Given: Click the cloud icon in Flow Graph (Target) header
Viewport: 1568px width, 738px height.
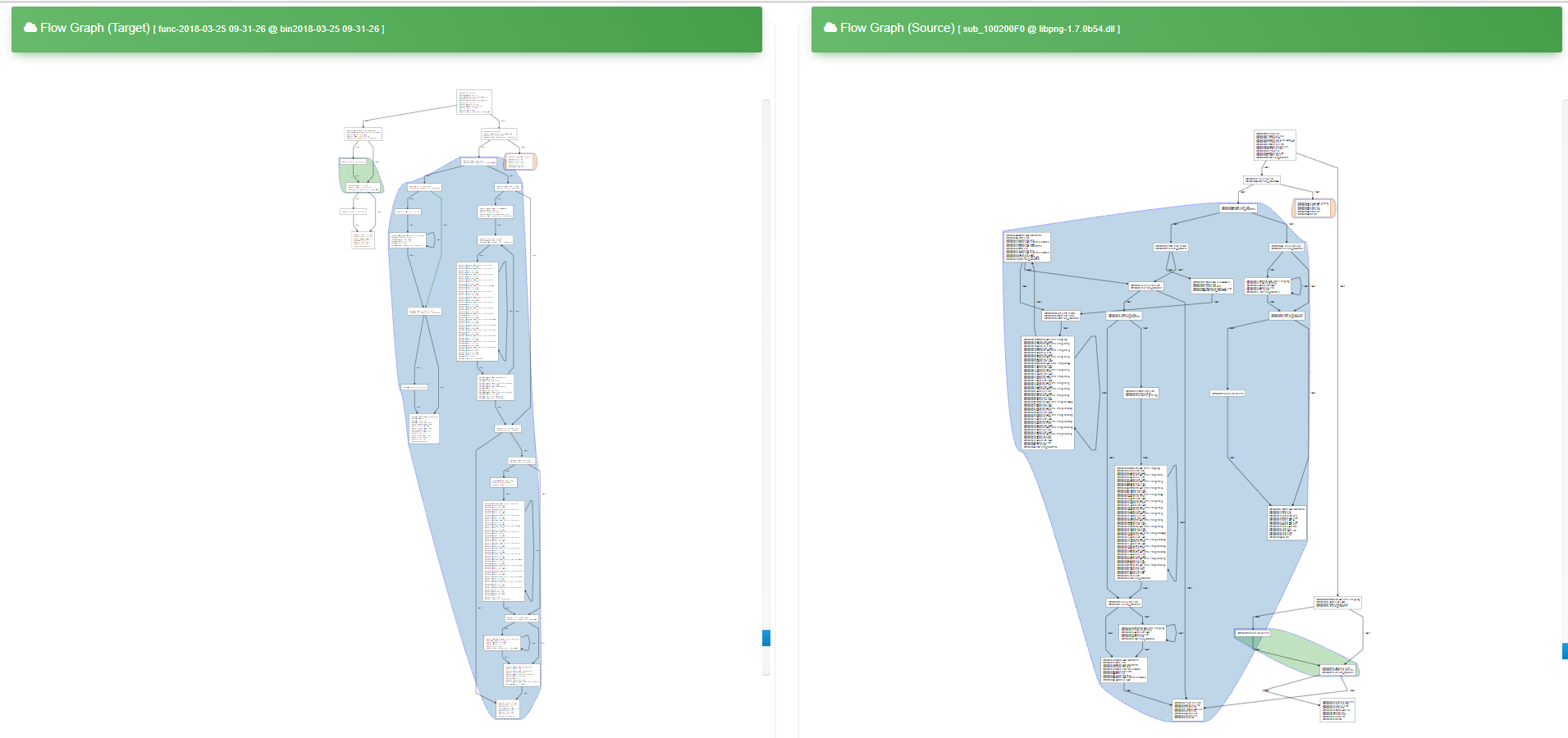Looking at the screenshot, I should (x=30, y=28).
